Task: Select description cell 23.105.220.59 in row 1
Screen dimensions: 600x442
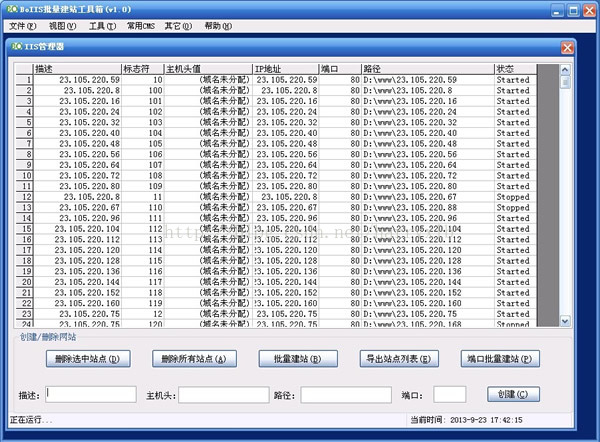Action: click(77, 80)
